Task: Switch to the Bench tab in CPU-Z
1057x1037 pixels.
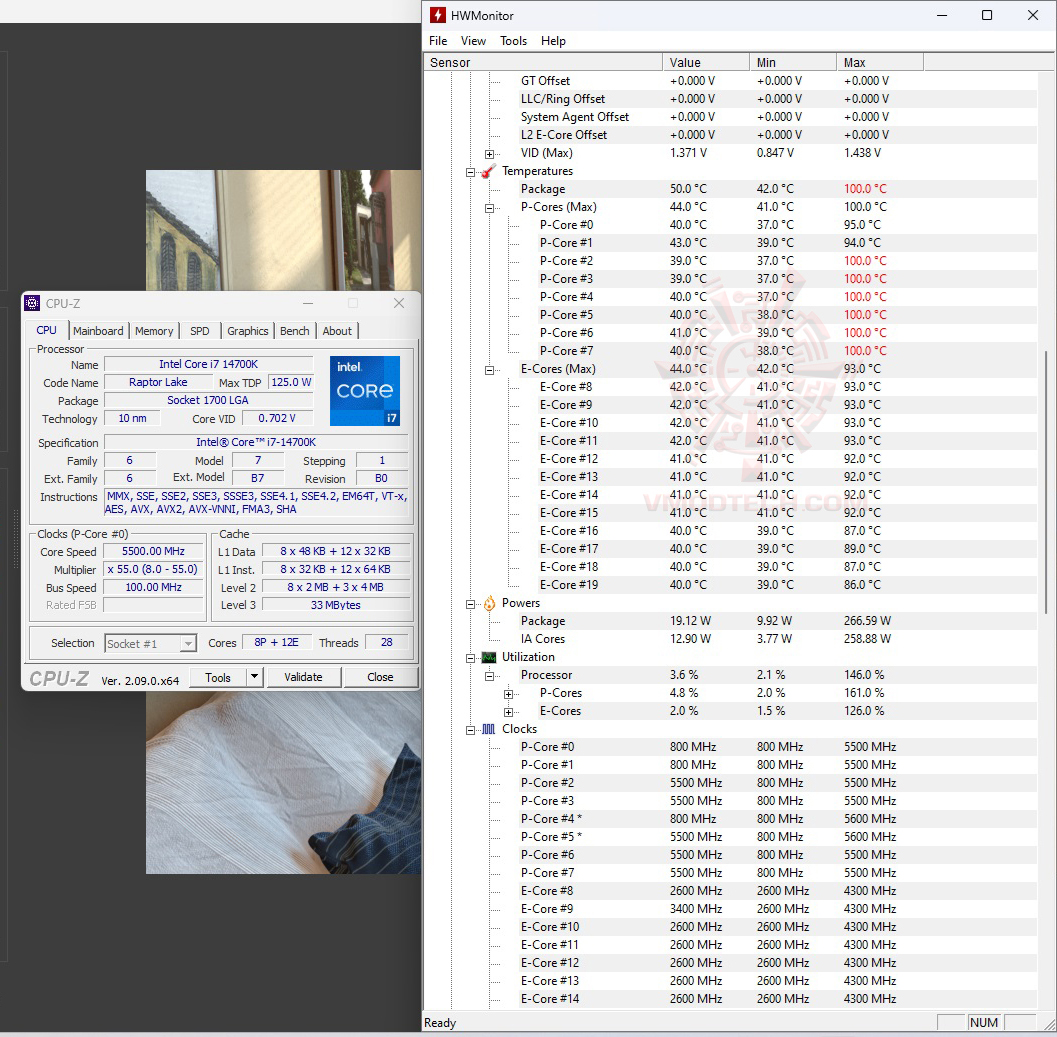Action: coord(295,331)
